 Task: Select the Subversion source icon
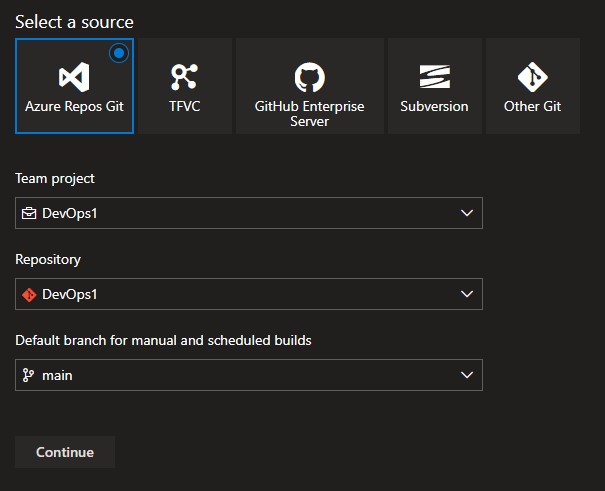coord(434,76)
